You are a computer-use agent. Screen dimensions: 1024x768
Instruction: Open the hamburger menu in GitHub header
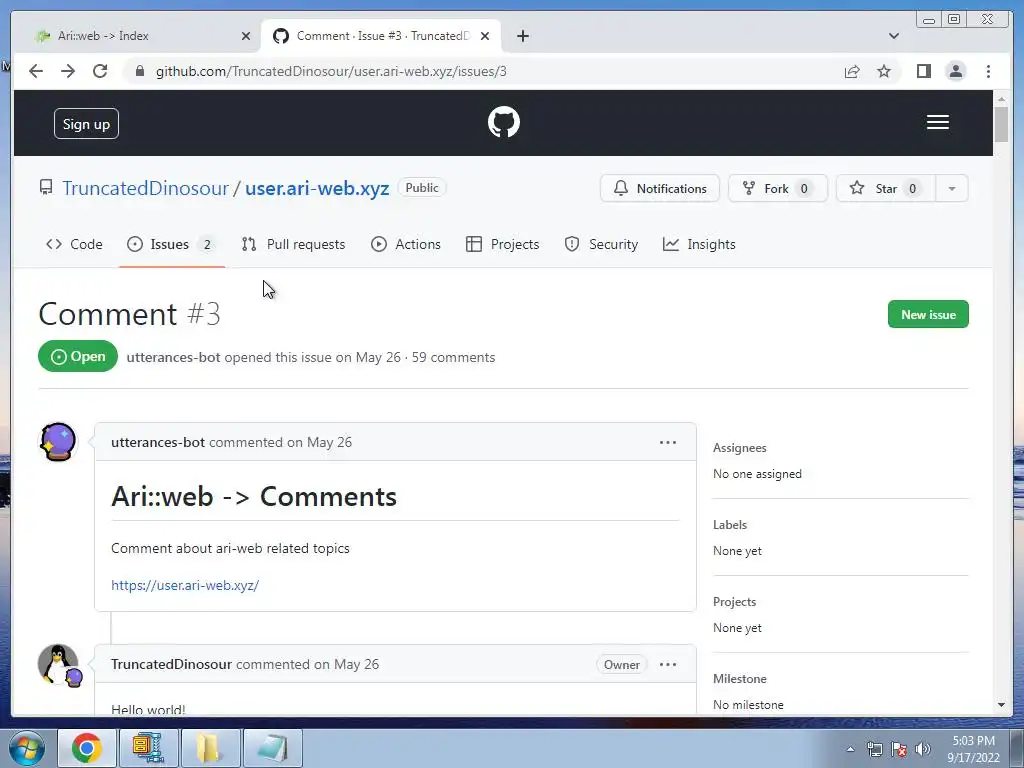[x=937, y=122]
